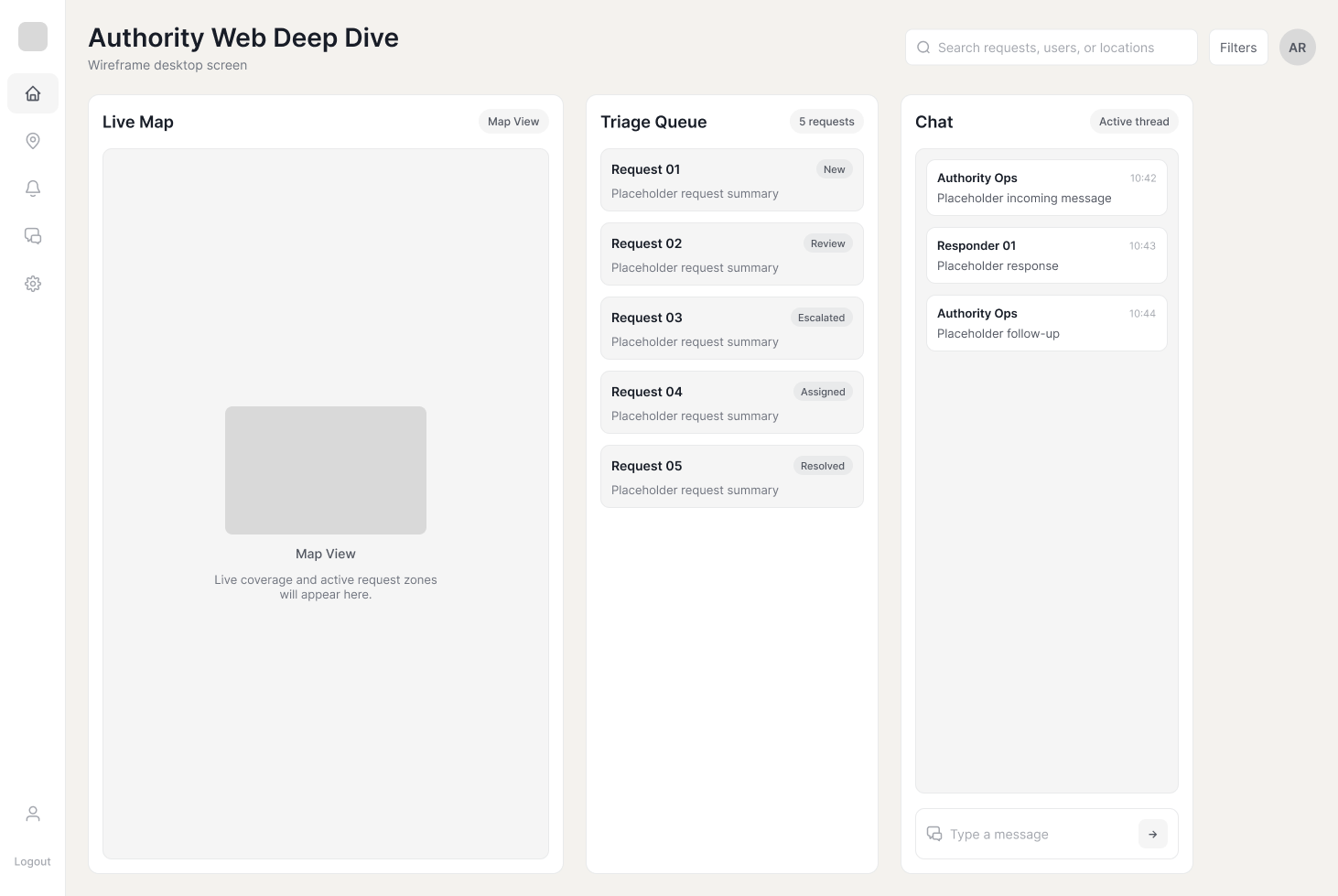Click the Chat panel heading
The image size is (1338, 896).
(933, 122)
